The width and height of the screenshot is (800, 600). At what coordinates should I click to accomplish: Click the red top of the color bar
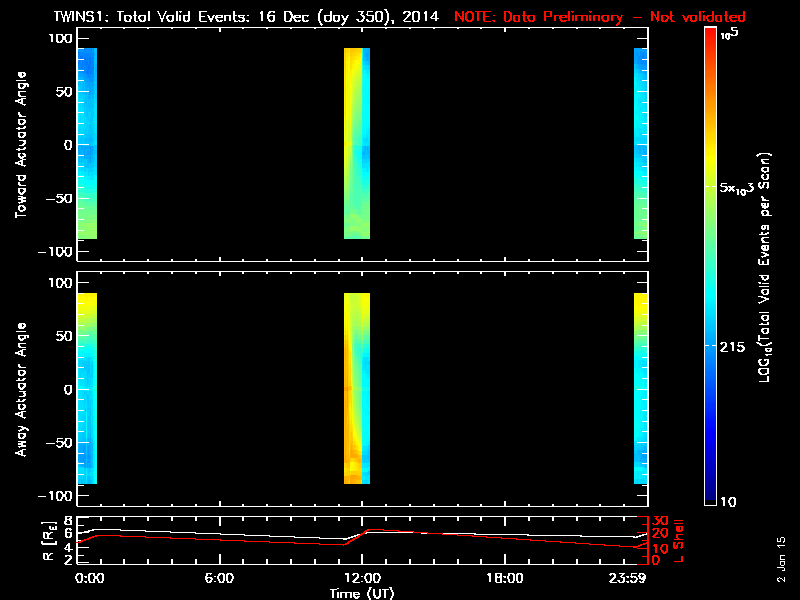(x=710, y=40)
